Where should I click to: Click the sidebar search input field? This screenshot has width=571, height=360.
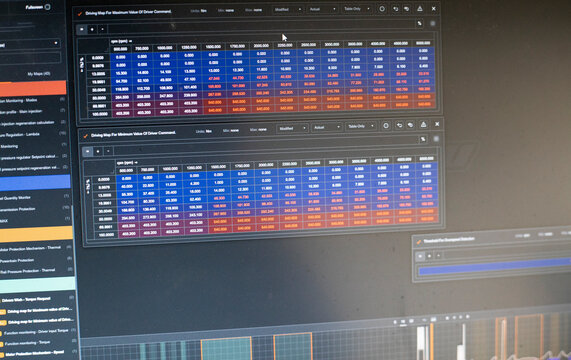pyautogui.click(x=30, y=58)
